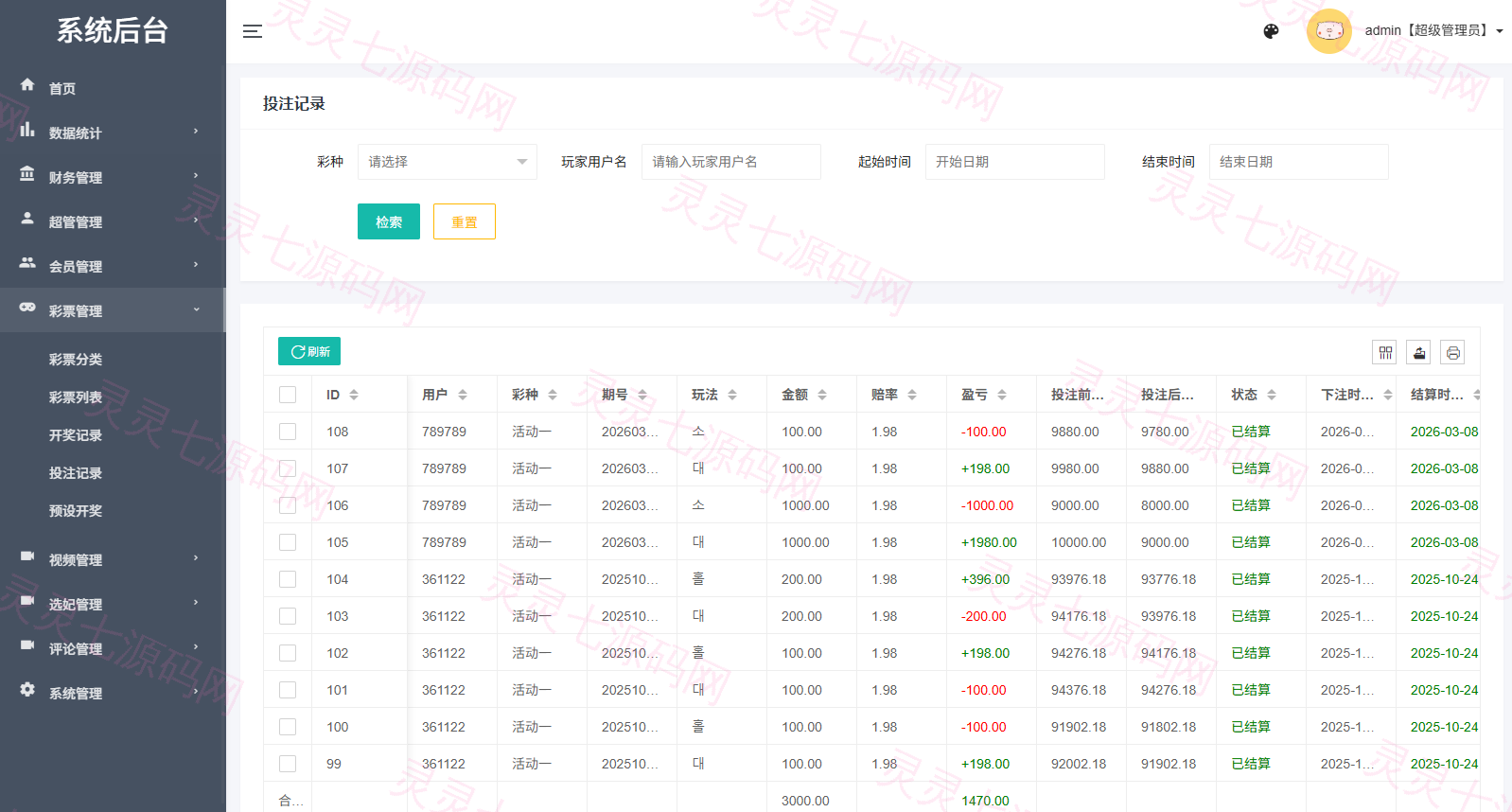1512x812 pixels.
Task: Click the print table icon
Action: [x=1453, y=352]
